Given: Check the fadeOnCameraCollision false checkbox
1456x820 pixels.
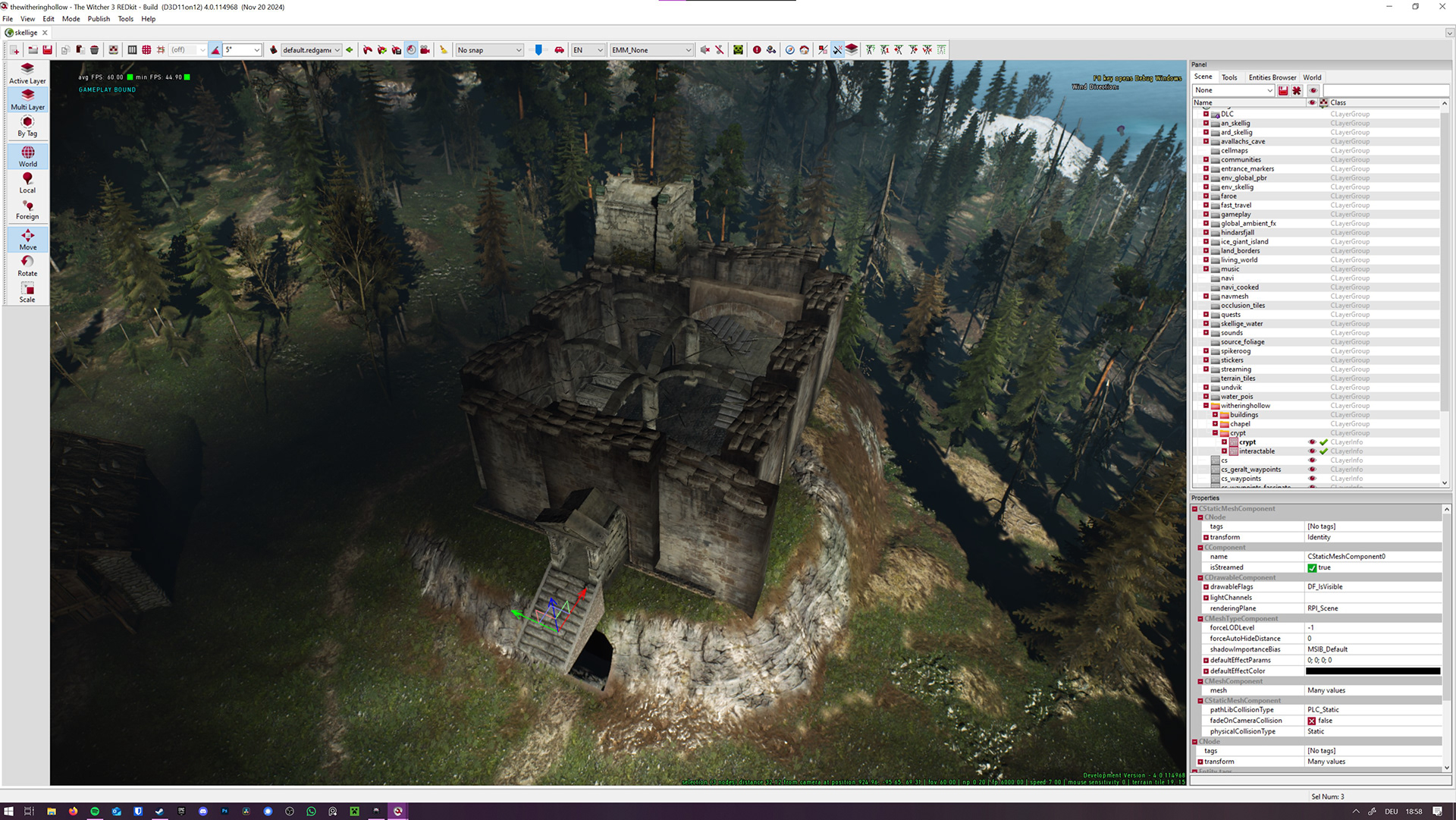Looking at the screenshot, I should [x=1312, y=721].
